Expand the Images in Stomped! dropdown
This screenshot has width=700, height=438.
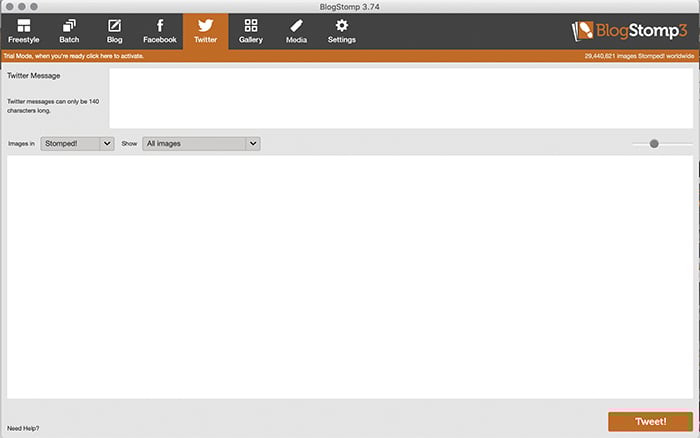tap(77, 144)
